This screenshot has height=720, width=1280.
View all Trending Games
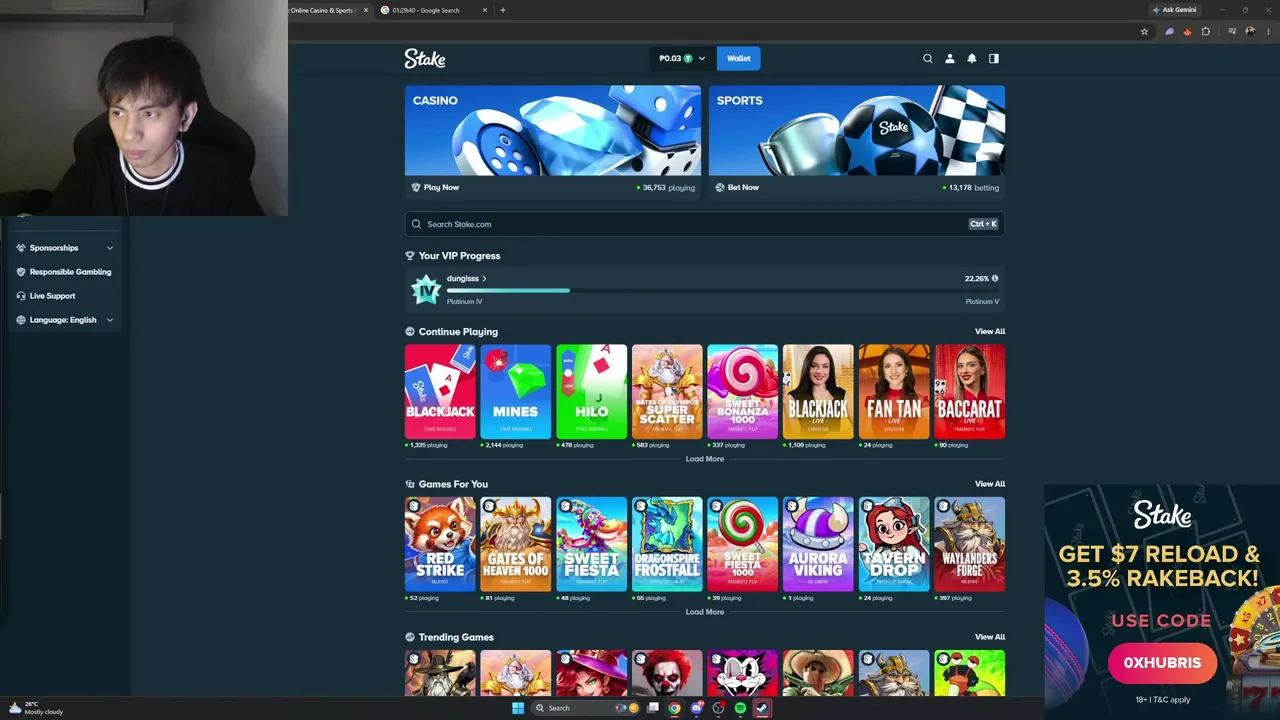(x=990, y=637)
